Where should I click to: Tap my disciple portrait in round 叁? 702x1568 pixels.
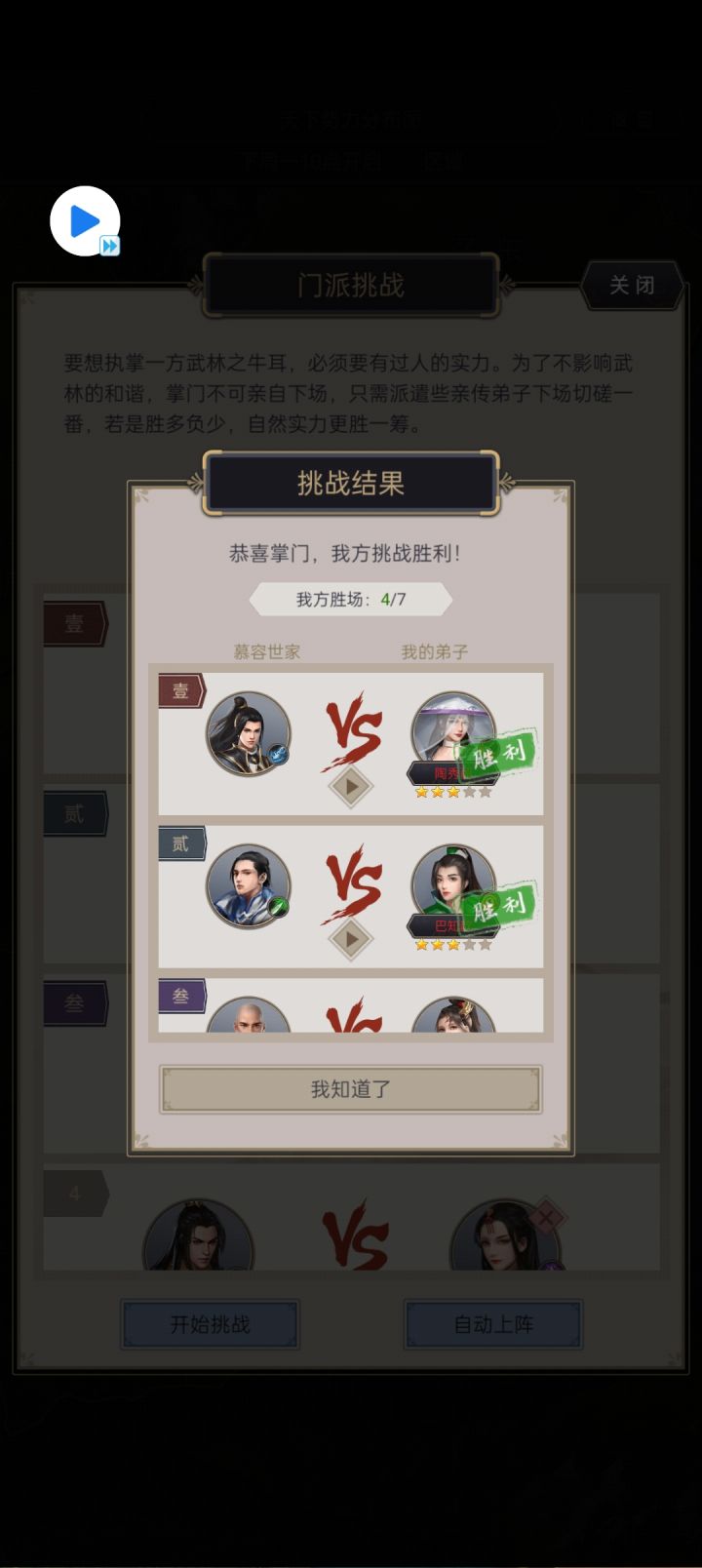pos(453,1014)
